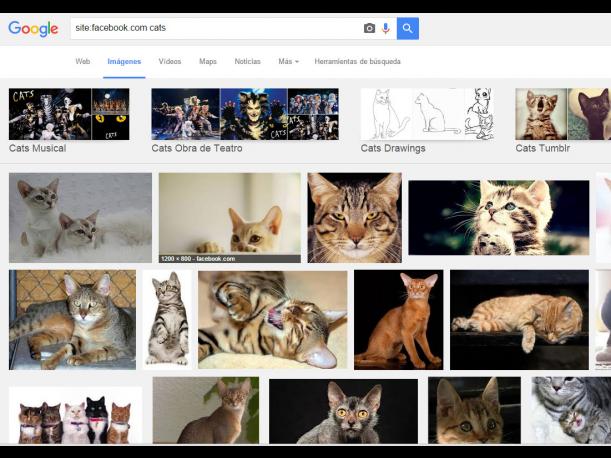This screenshot has height=458, width=611.
Task: Switch to the Vídeos tab
Action: click(170, 62)
